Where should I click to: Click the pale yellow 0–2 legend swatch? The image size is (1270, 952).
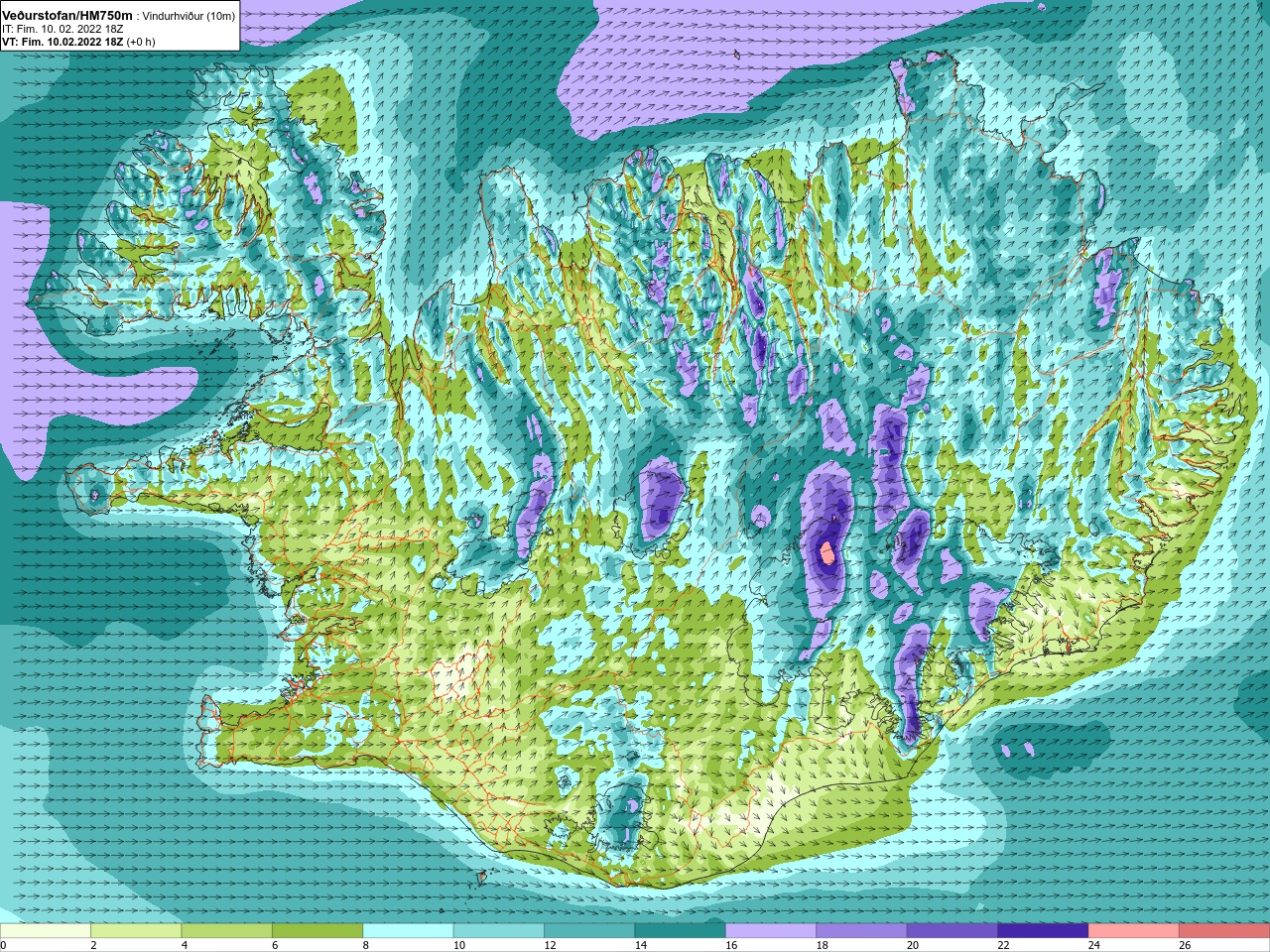pyautogui.click(x=46, y=931)
